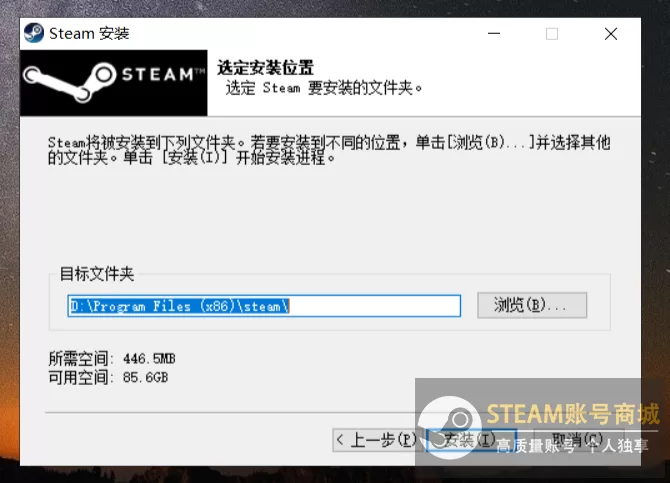Click the 选定安装位置 heading

(265, 68)
